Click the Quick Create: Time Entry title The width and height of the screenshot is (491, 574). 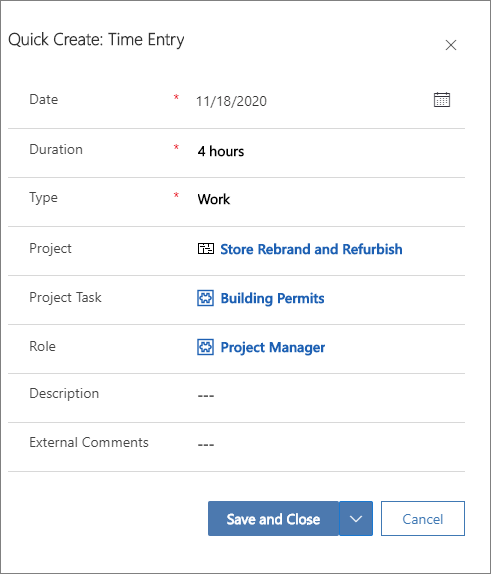[x=96, y=40]
